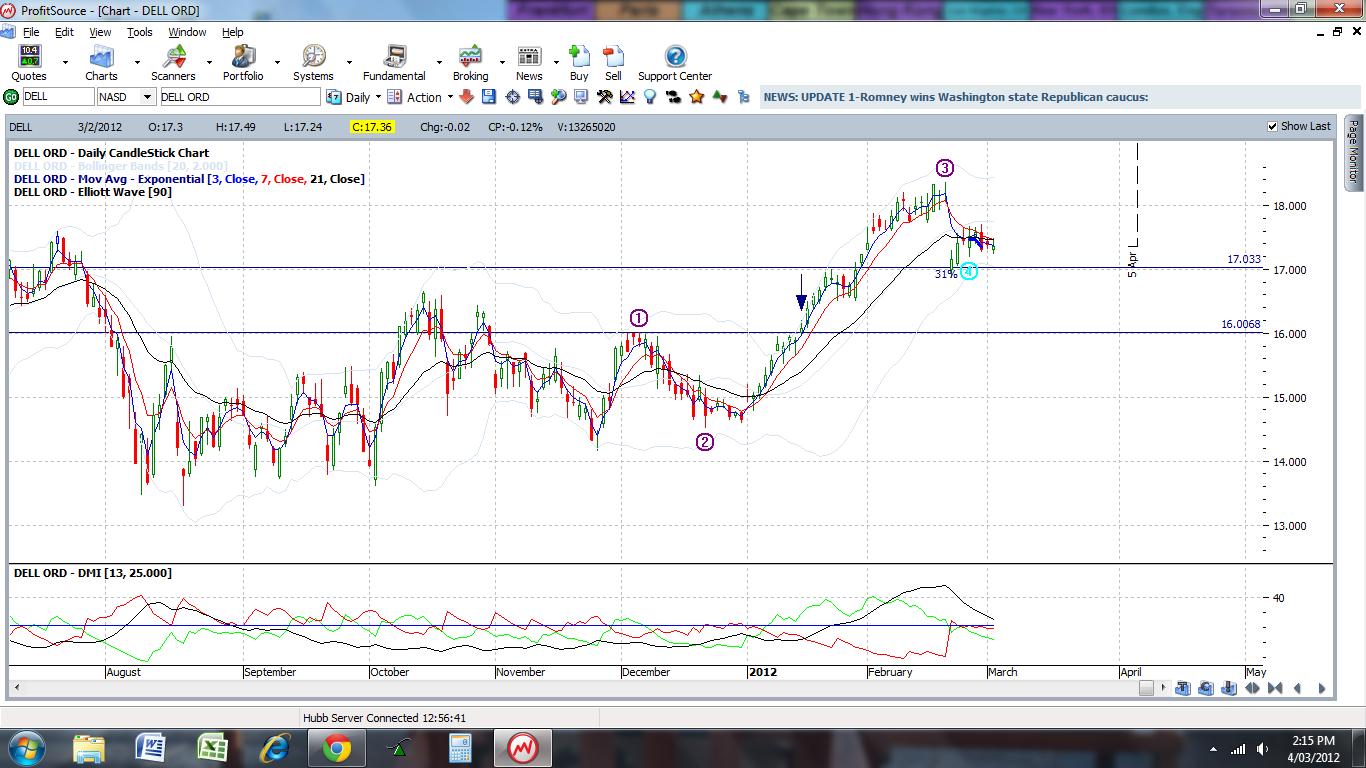The image size is (1366, 768).
Task: Click the Buy order icon
Action: point(579,63)
